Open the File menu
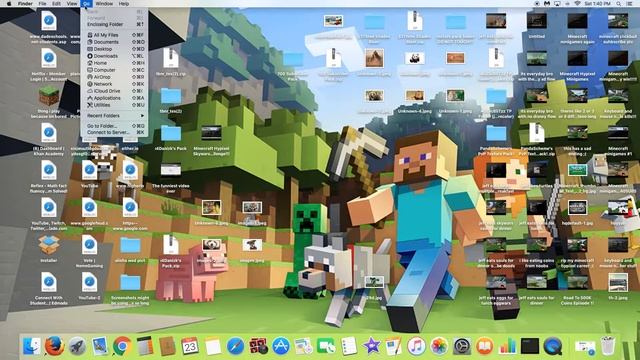The height and width of the screenshot is (360, 640). click(42, 3)
